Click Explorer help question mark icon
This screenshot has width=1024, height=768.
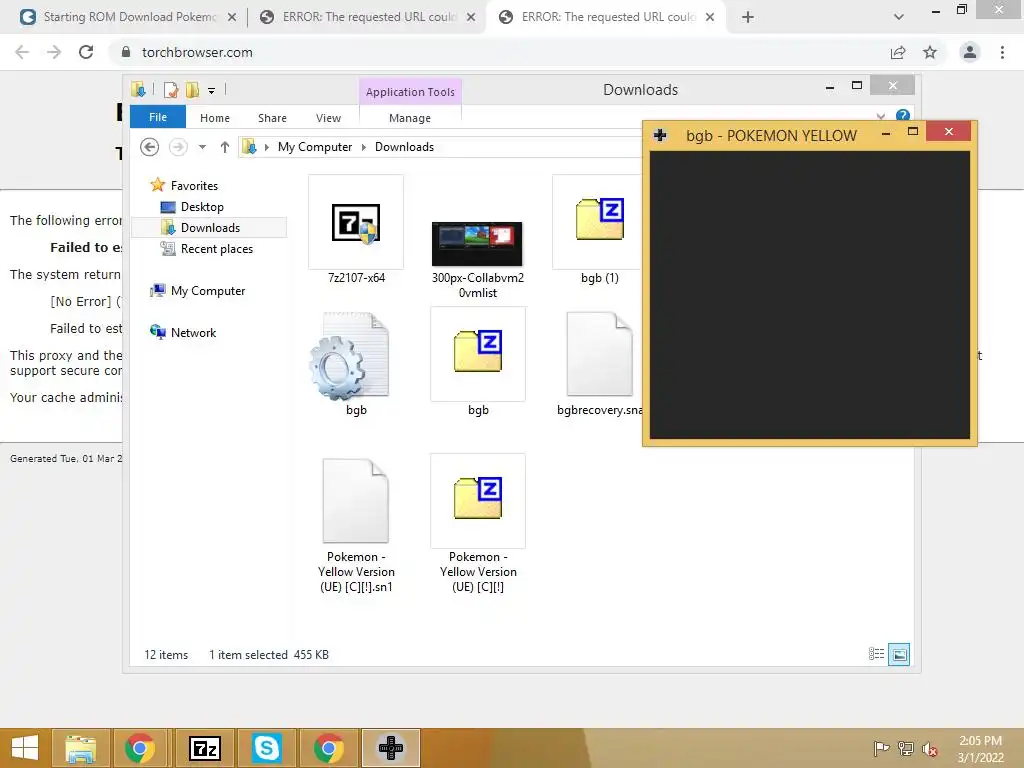point(903,116)
